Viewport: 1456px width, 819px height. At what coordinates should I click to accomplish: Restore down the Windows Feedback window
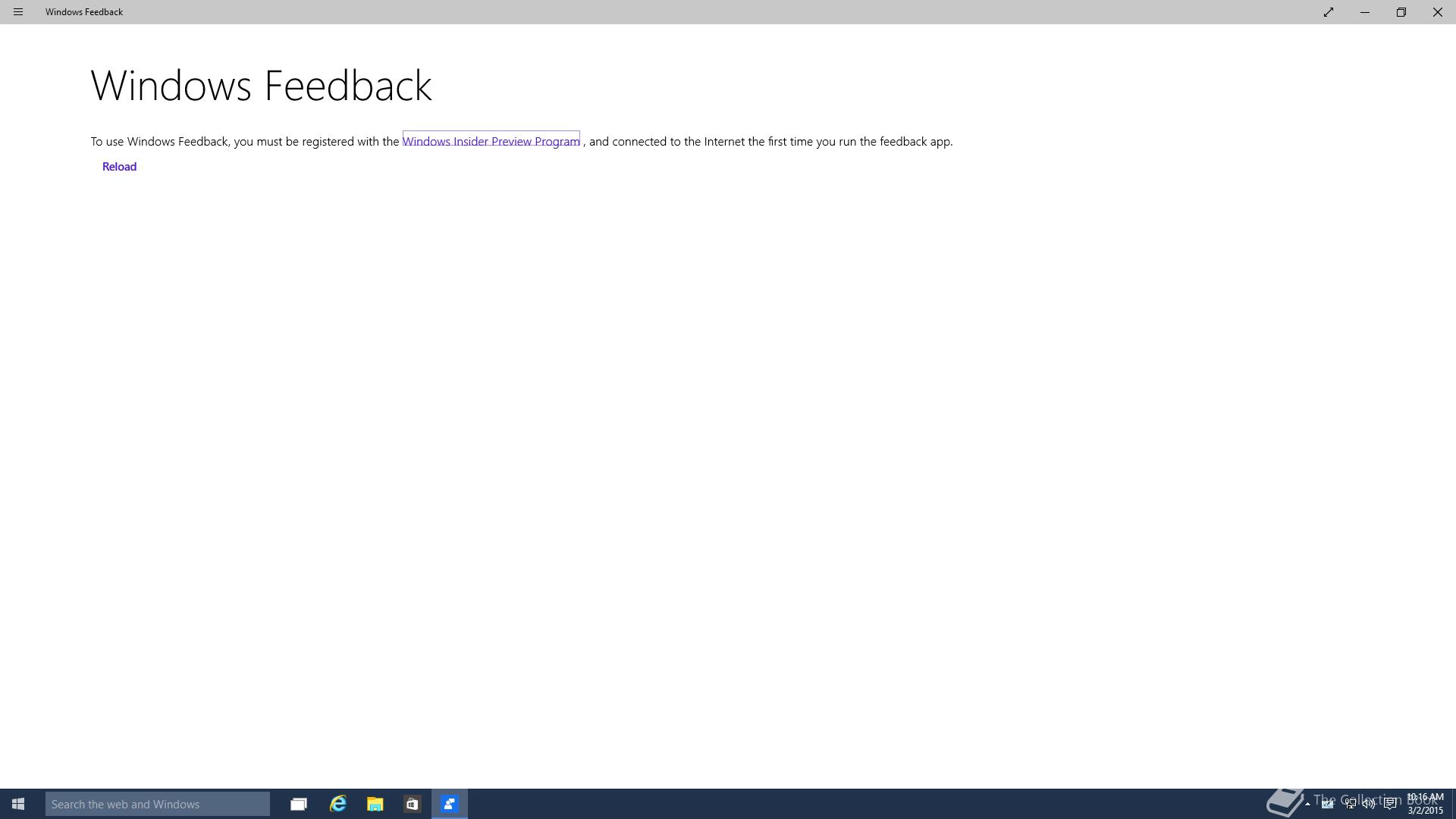(1401, 12)
